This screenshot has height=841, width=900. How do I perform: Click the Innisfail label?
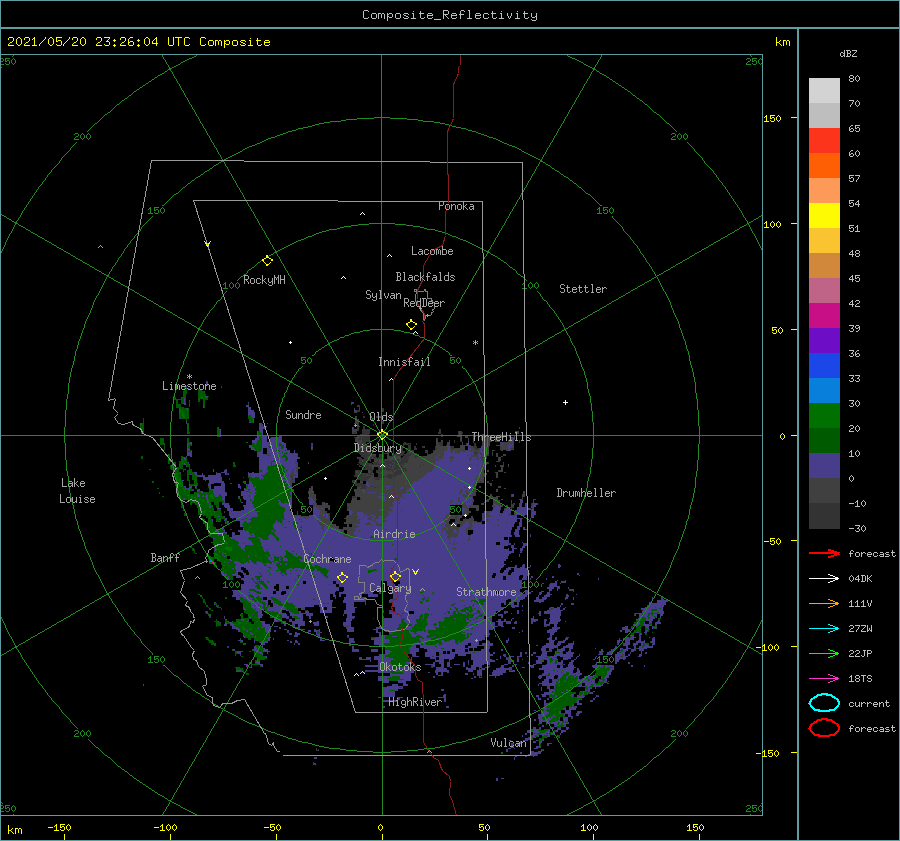point(404,362)
